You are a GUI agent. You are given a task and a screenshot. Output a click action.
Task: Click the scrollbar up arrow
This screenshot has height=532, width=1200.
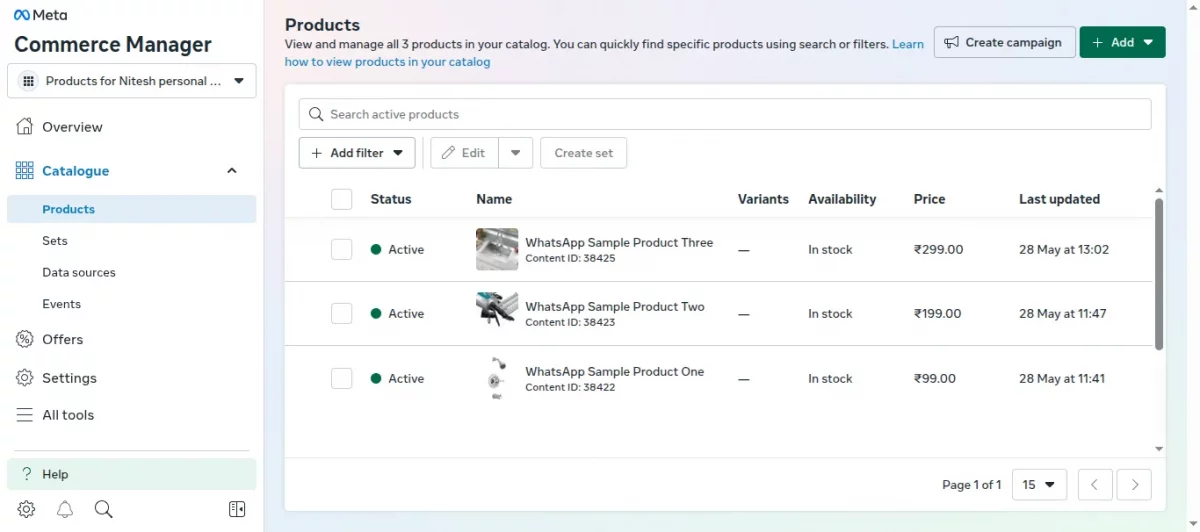[1159, 190]
